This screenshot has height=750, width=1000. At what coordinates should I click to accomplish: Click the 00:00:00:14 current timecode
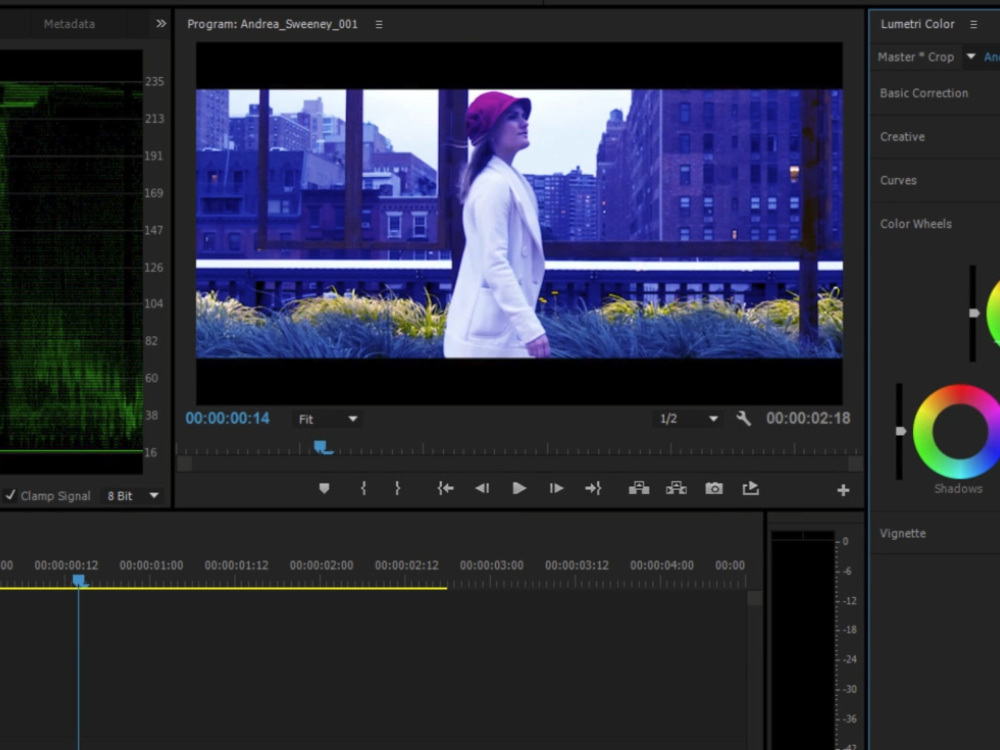pyautogui.click(x=228, y=418)
